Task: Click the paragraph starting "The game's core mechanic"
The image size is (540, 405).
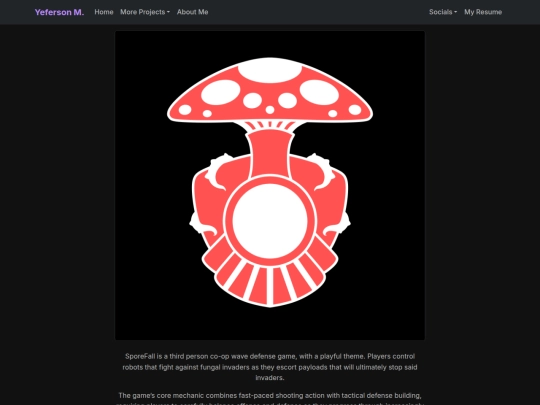Action: (270, 399)
